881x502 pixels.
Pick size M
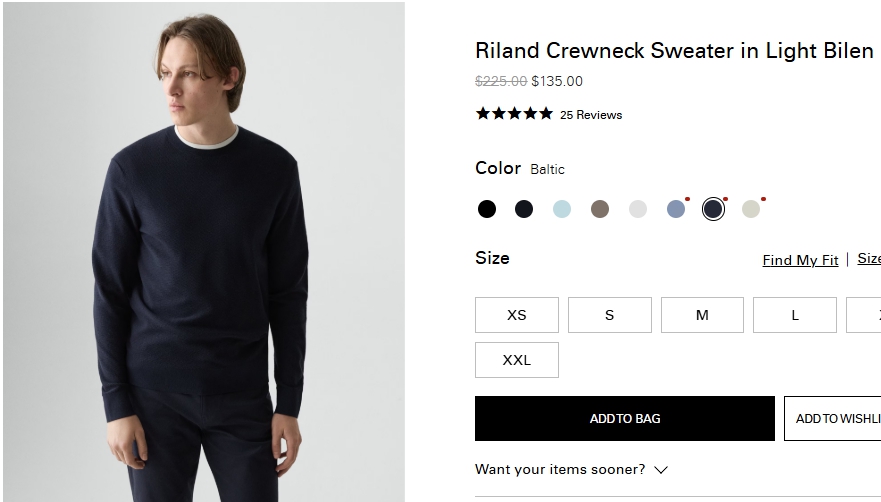coord(702,315)
